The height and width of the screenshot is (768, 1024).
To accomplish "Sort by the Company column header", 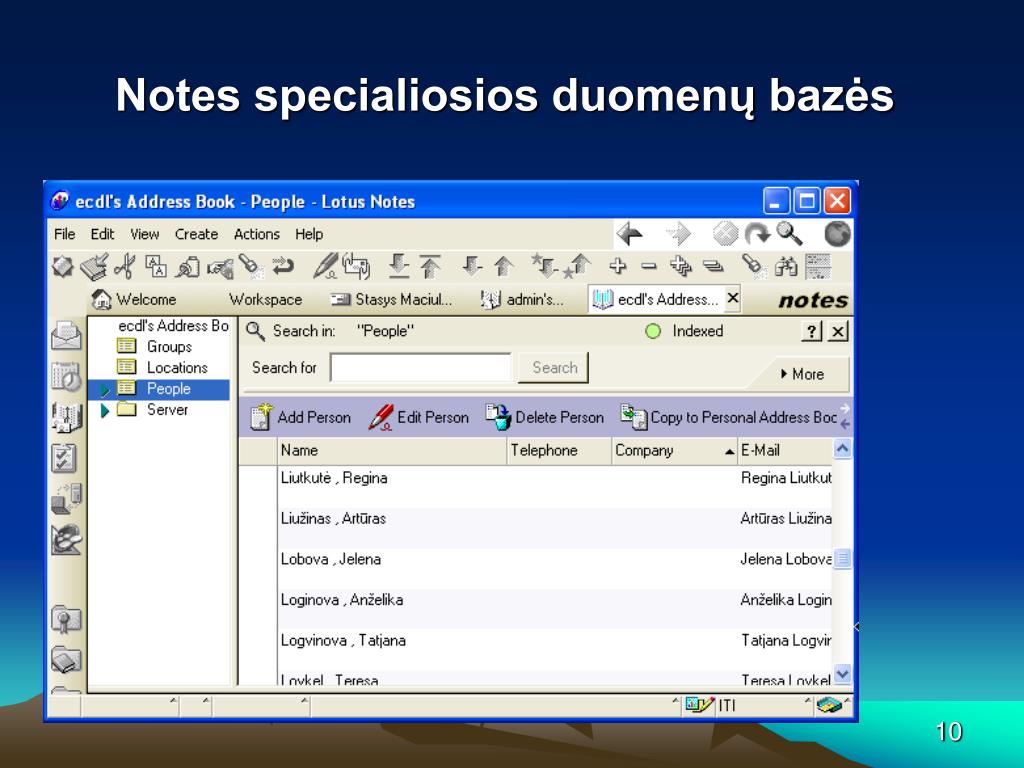I will [674, 451].
